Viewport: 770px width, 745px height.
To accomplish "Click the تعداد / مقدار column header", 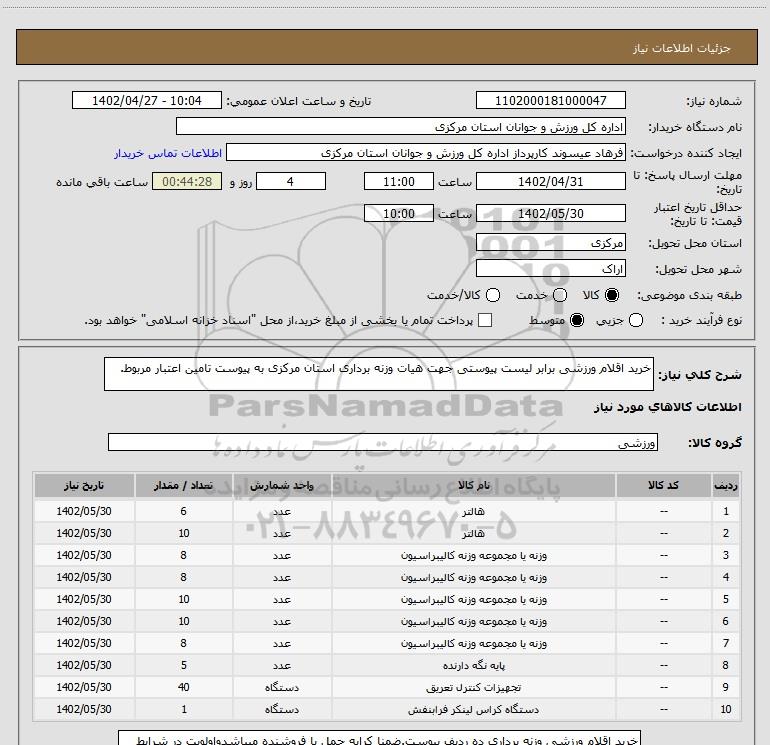I will click(183, 485).
